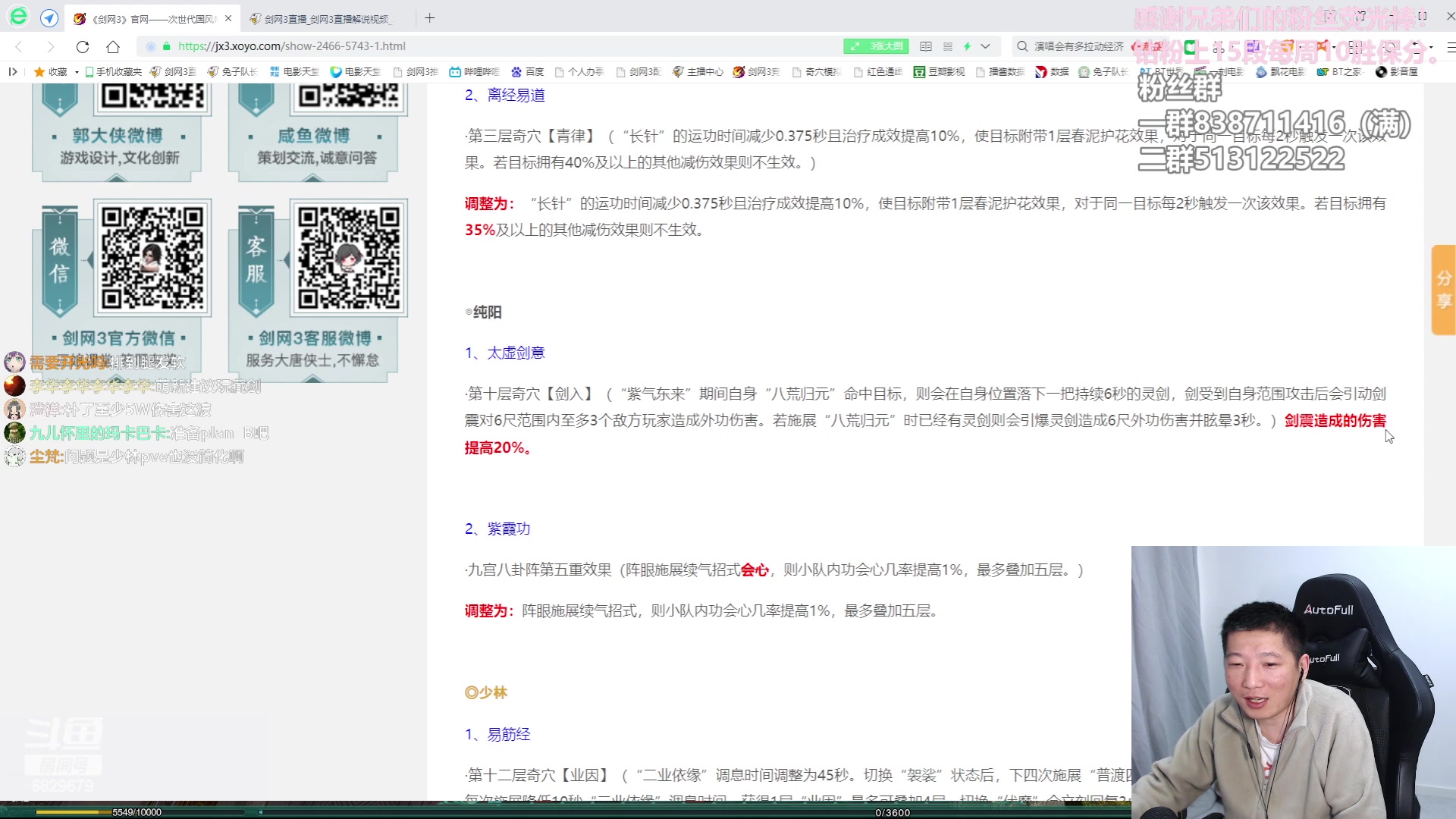The image size is (1456, 819).
Task: Click the 1、易筋经 heading
Action: click(x=497, y=735)
